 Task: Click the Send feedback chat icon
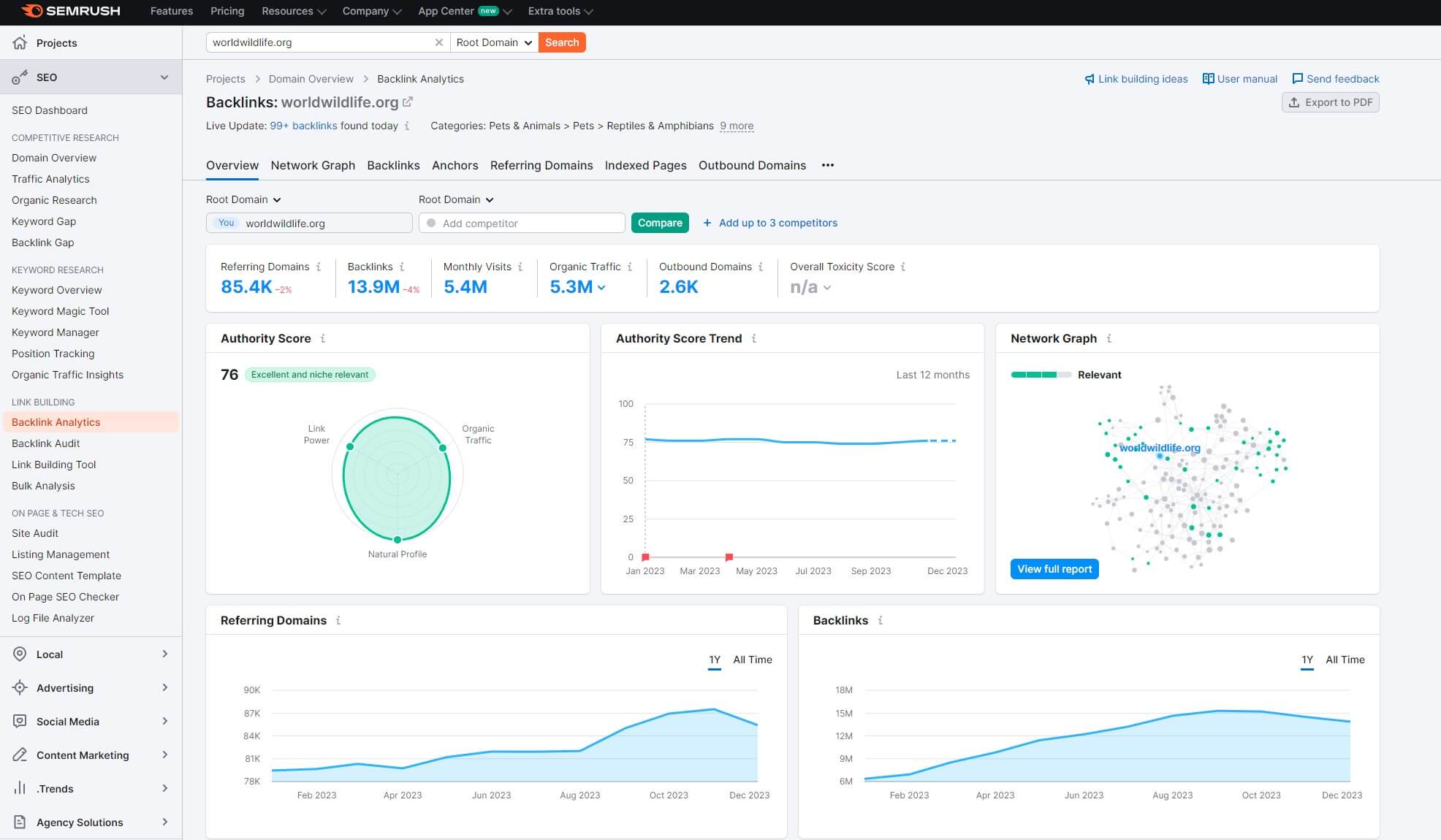[1297, 79]
